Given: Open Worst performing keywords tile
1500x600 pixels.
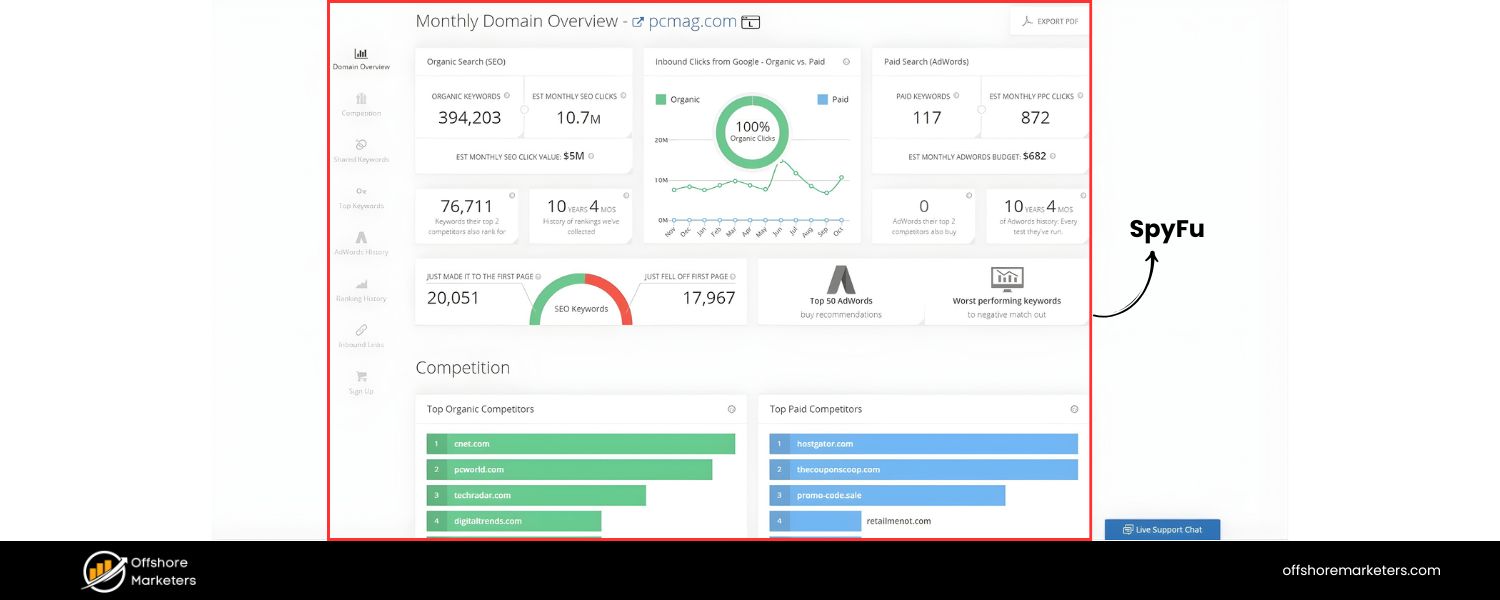Looking at the screenshot, I should (1006, 292).
